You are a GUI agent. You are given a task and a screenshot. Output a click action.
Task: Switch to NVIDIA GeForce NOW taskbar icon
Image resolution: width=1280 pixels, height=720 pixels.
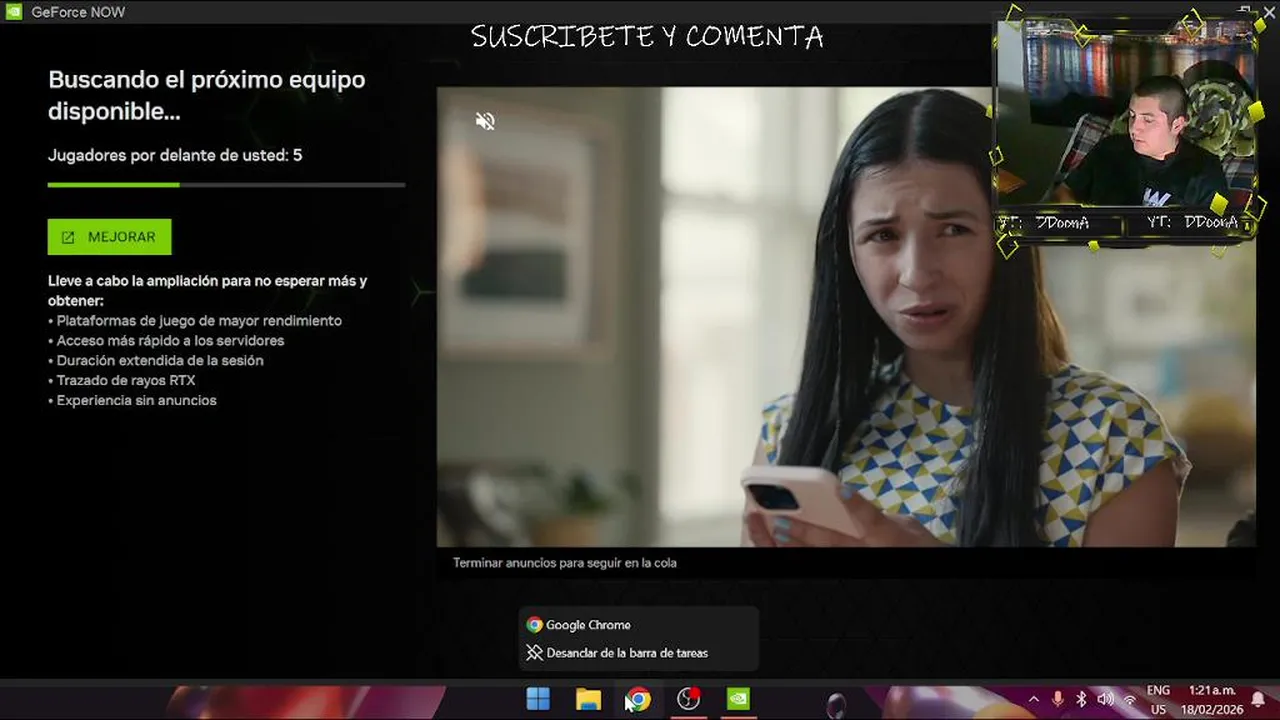738,699
